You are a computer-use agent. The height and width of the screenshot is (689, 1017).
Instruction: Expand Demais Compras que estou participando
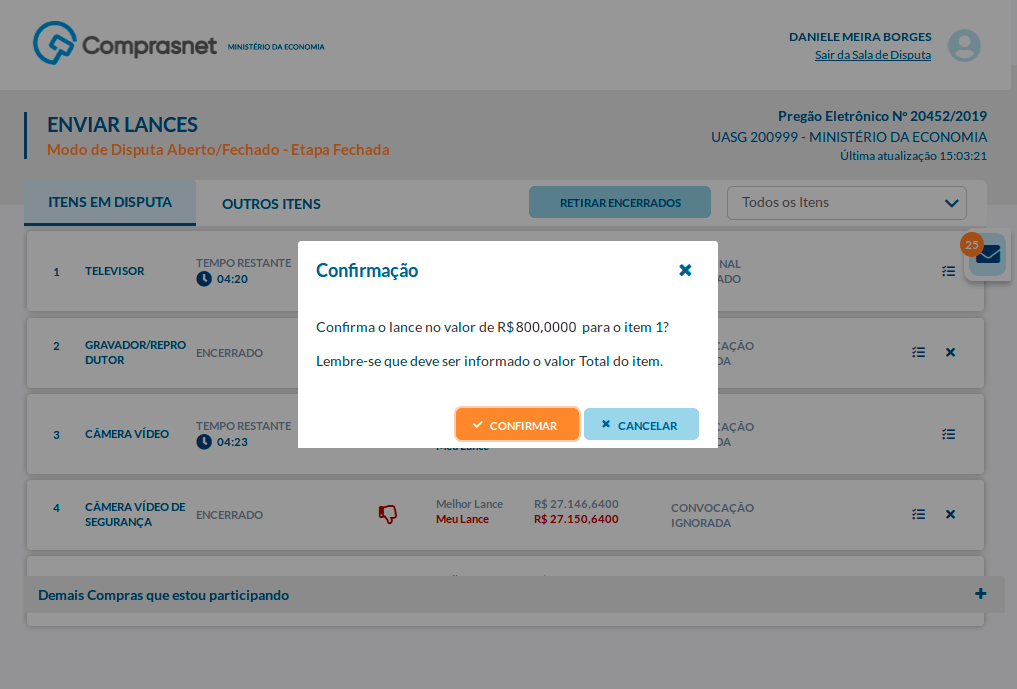pyautogui.click(x=981, y=594)
